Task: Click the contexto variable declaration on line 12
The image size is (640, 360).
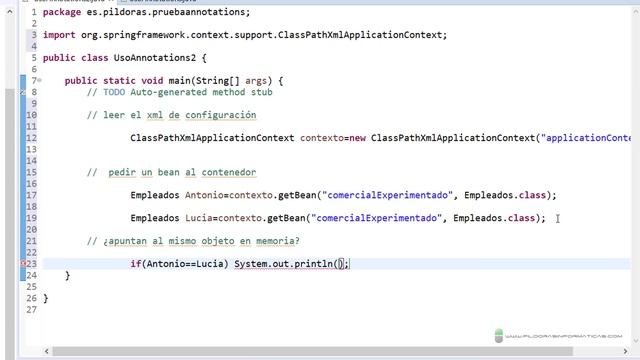Action: (x=322, y=138)
